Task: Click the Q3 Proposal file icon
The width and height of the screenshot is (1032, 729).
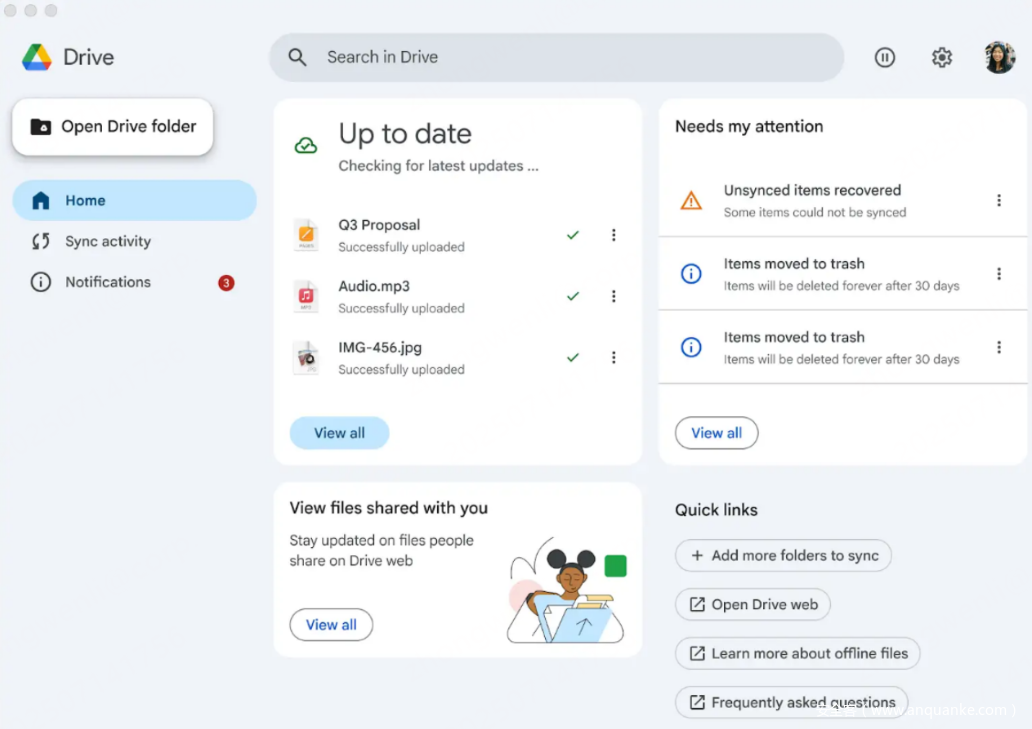Action: 306,235
